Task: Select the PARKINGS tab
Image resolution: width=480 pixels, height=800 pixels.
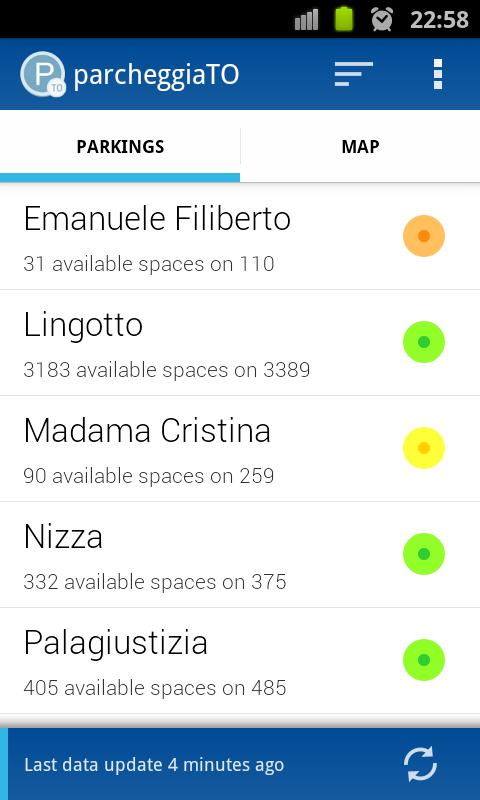Action: click(120, 146)
